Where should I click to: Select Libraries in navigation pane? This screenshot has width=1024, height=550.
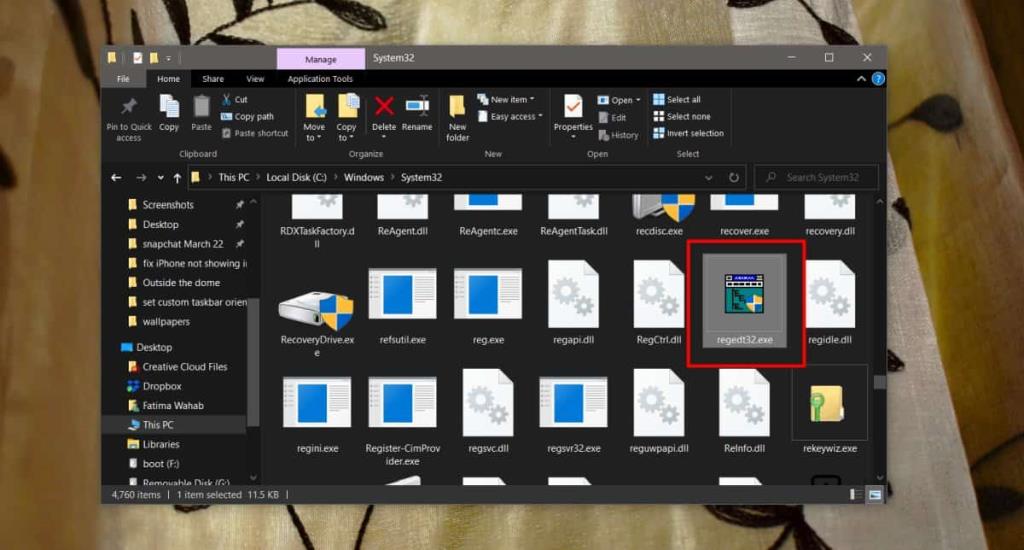point(161,444)
